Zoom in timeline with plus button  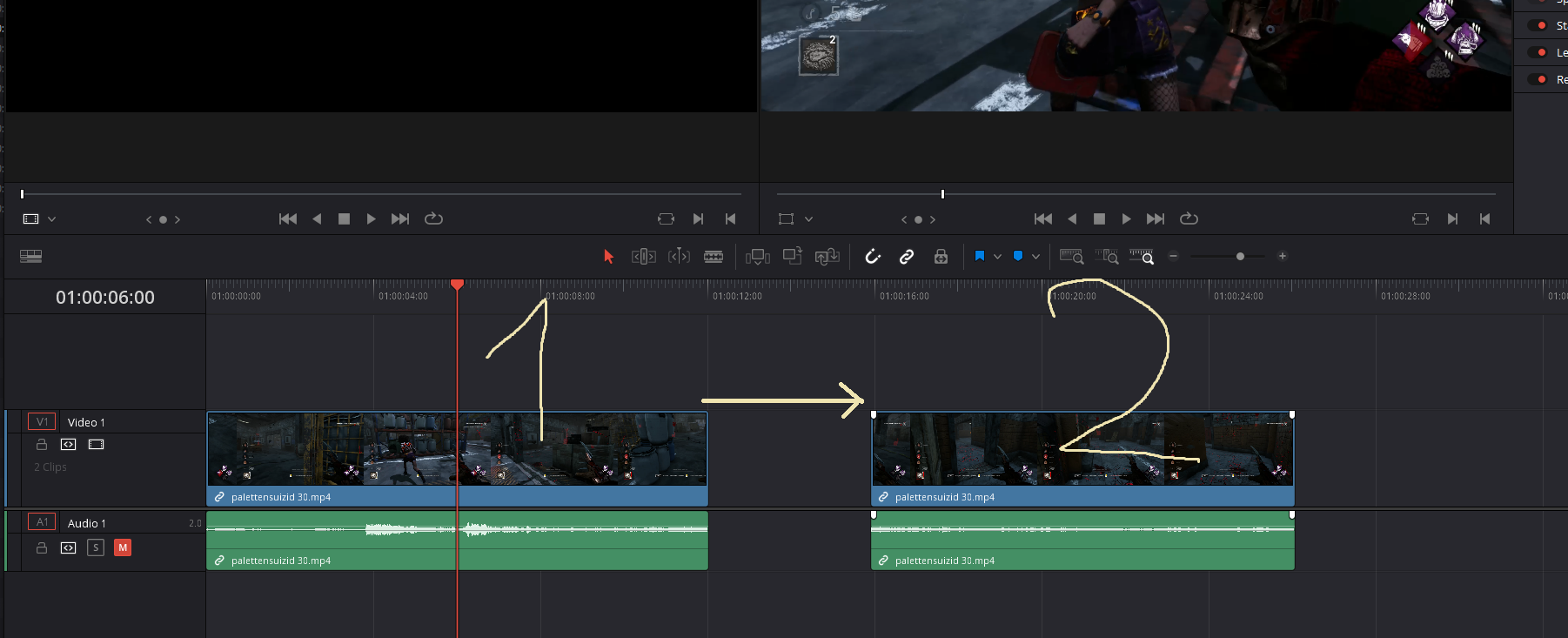[x=1282, y=256]
